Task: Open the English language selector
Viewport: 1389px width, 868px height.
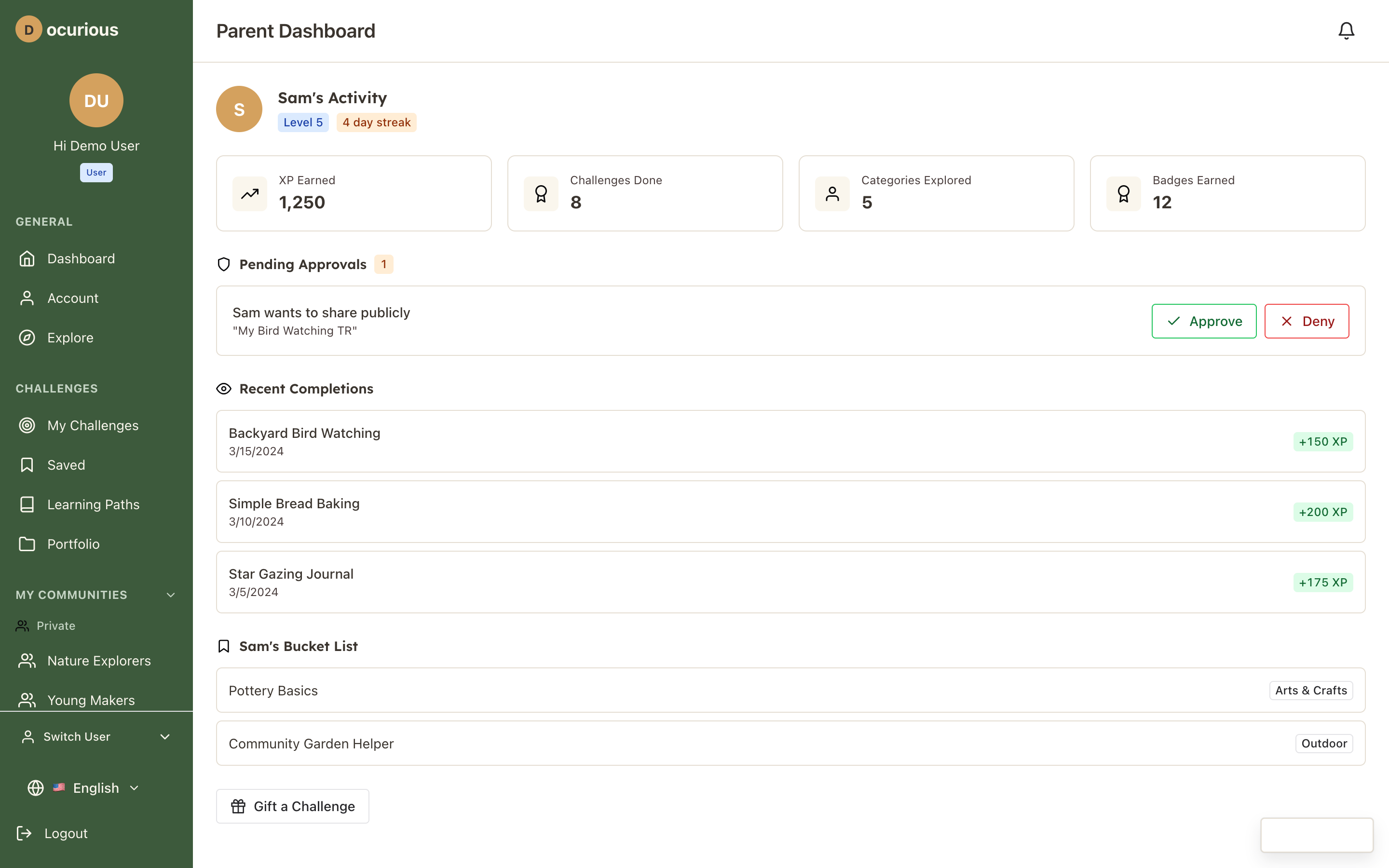Action: (x=96, y=787)
